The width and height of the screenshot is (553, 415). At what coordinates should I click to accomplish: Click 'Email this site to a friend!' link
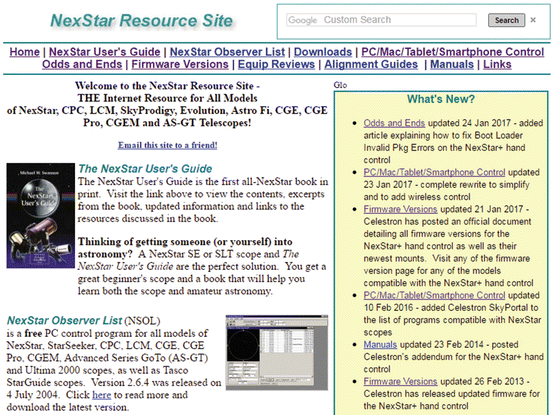(x=168, y=145)
